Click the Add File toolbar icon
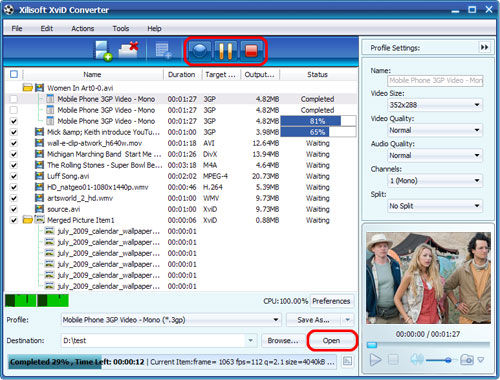This screenshot has height=380, width=500. tap(103, 51)
